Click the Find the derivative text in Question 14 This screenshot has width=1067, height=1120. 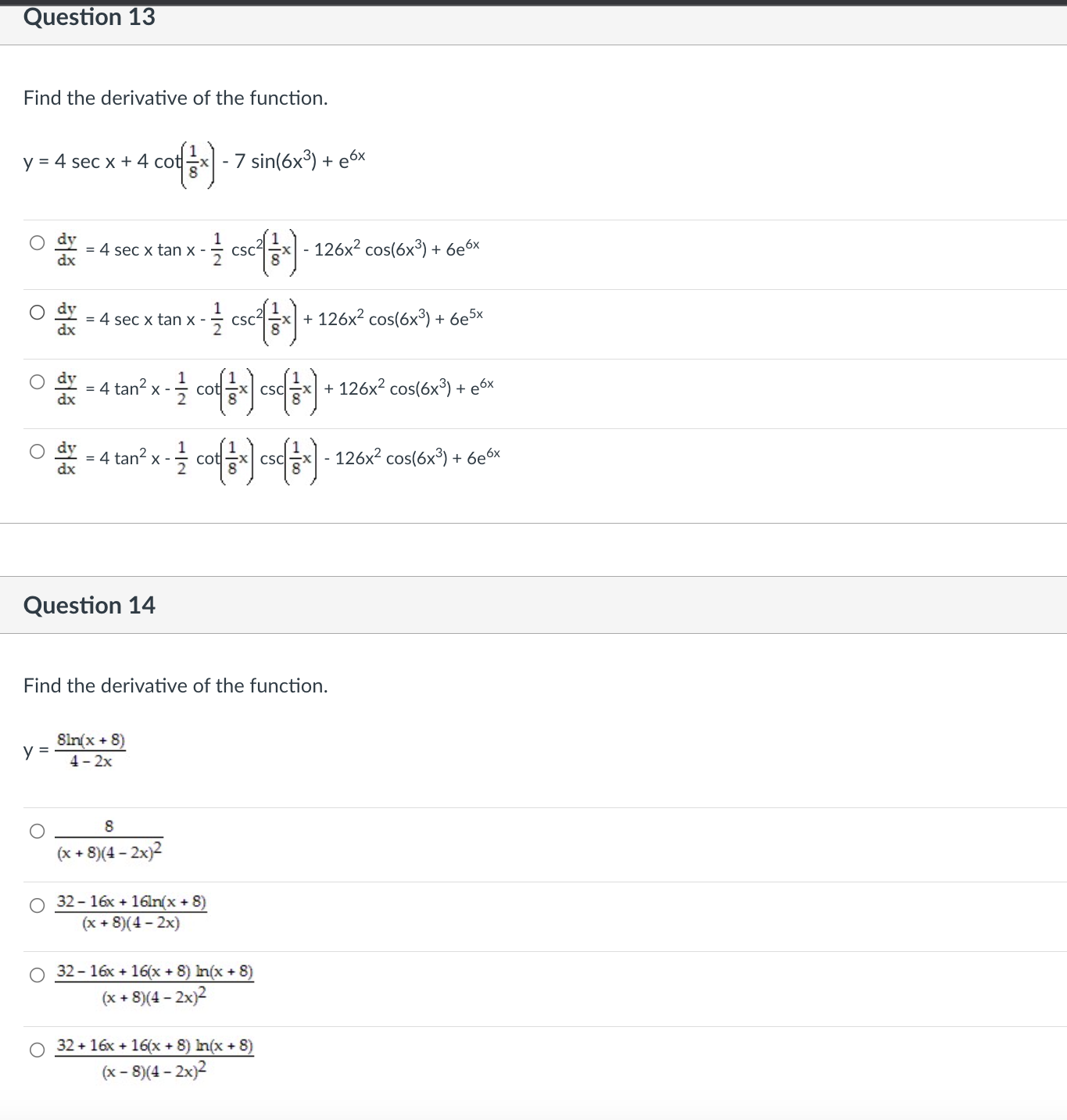(174, 685)
